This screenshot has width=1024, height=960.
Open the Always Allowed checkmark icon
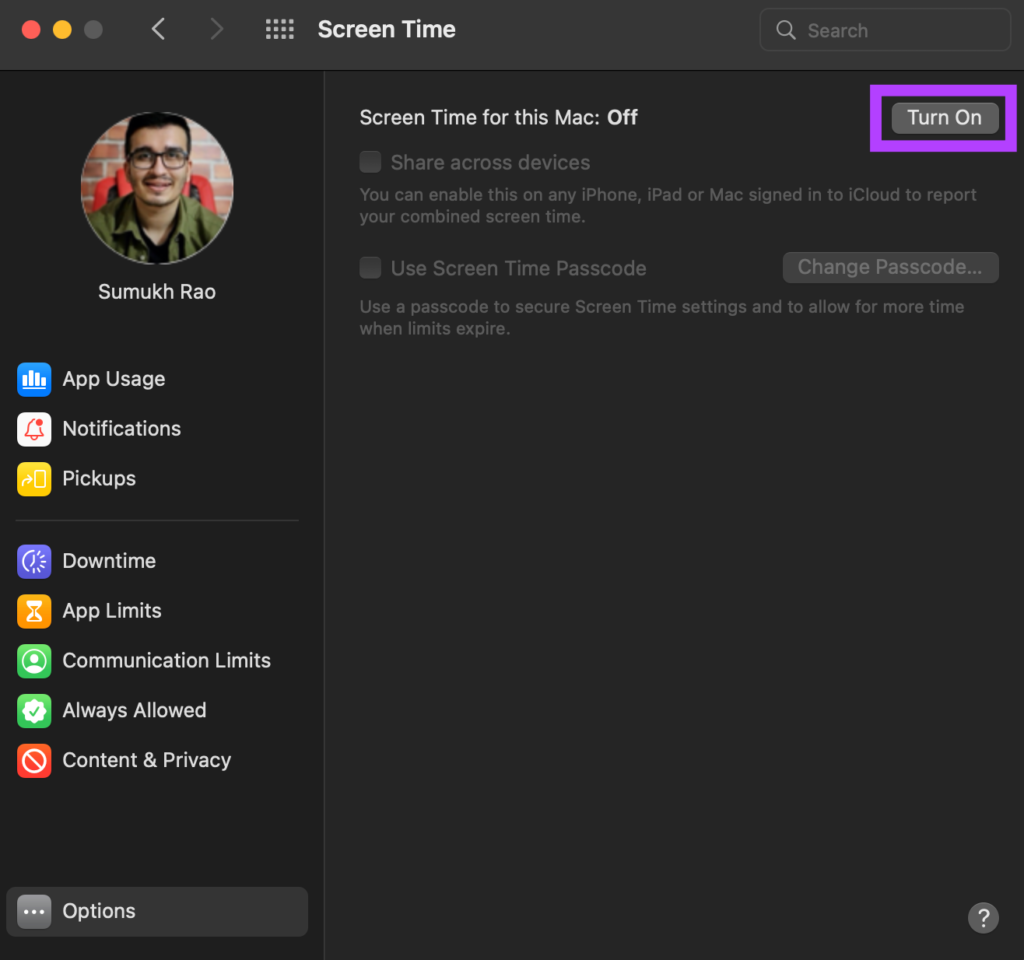click(34, 711)
